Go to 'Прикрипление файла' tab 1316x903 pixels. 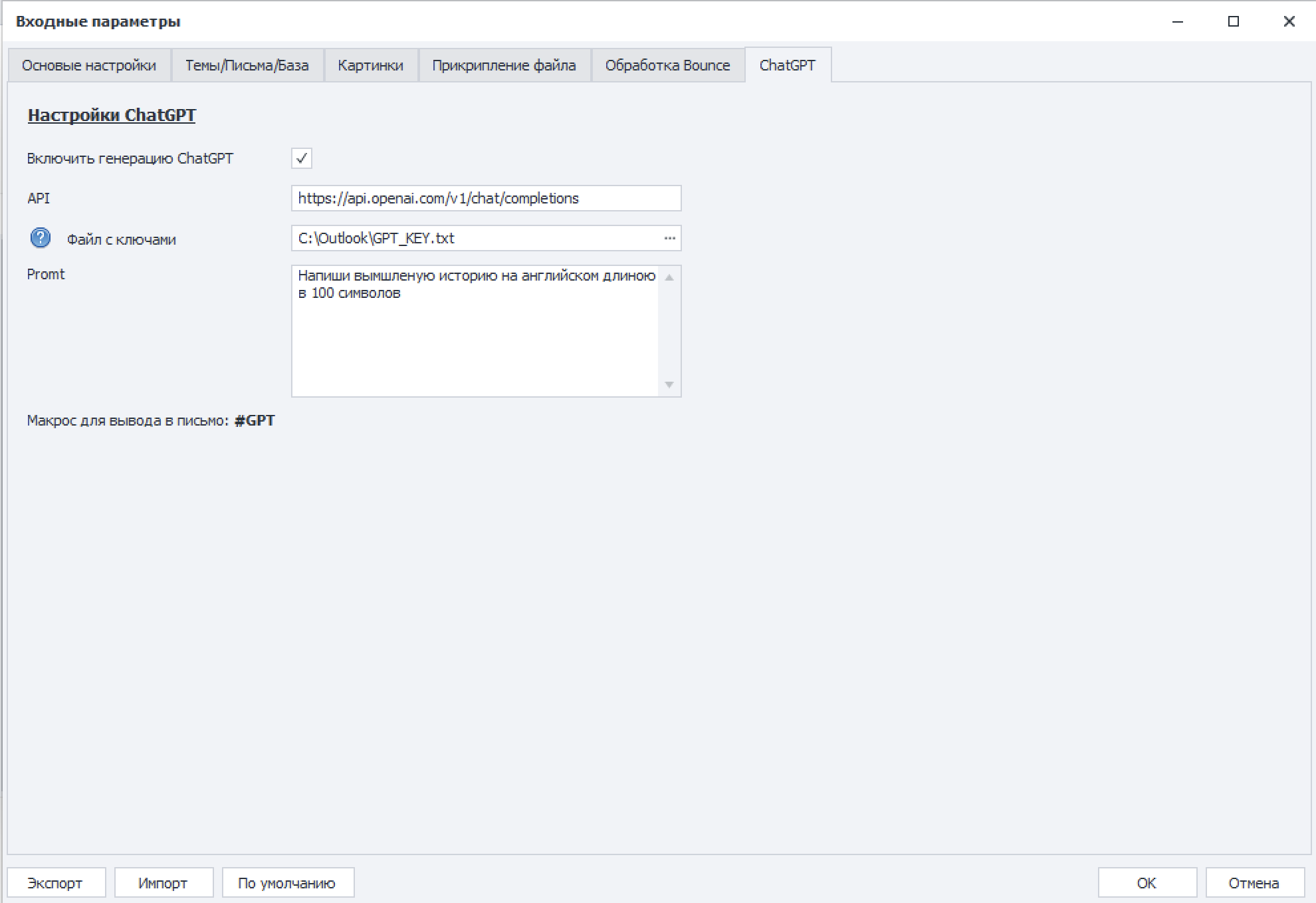(504, 65)
